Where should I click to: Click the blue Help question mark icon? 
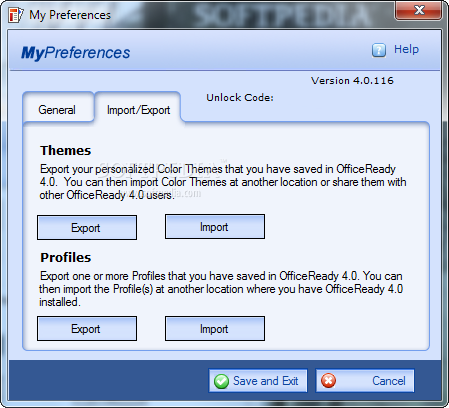coord(379,50)
